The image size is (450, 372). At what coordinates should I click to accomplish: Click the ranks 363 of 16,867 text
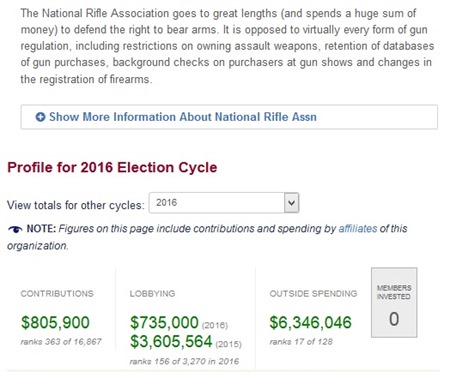click(61, 342)
